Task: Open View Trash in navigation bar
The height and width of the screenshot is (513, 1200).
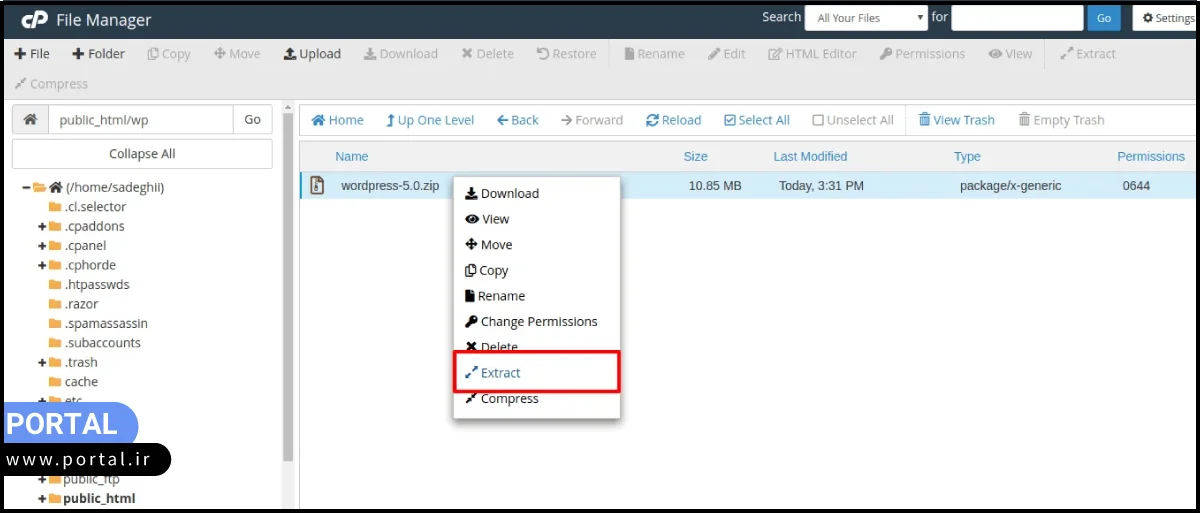Action: point(956,120)
